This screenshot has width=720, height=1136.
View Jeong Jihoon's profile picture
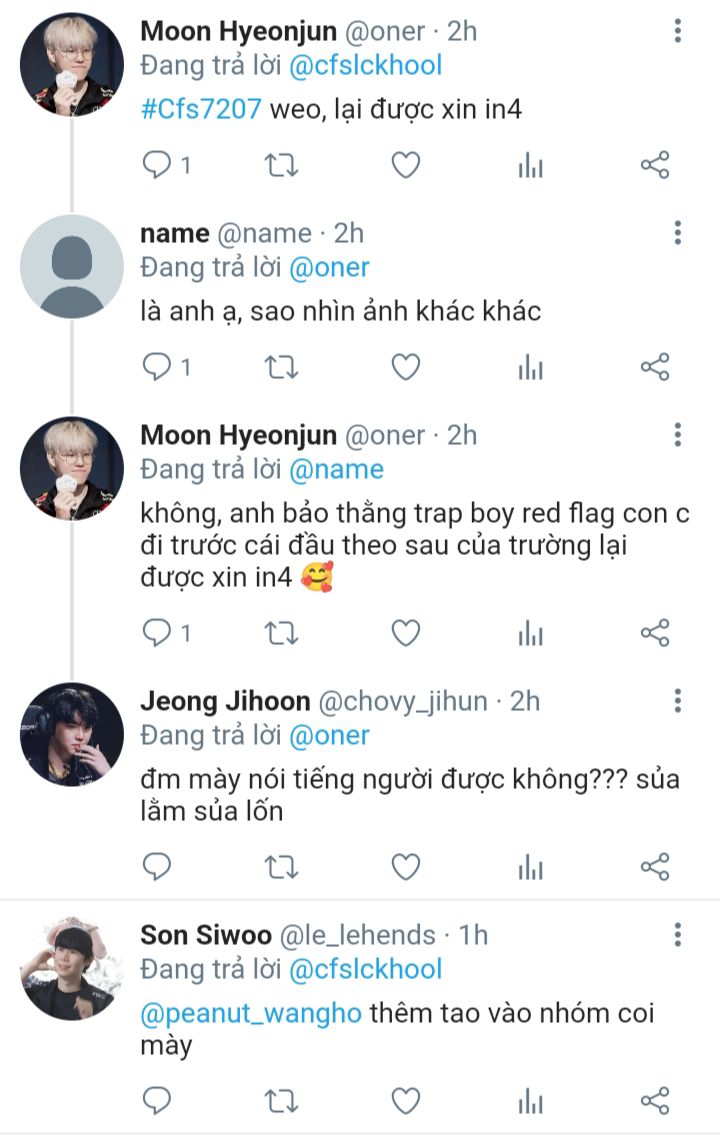pyautogui.click(x=72, y=734)
